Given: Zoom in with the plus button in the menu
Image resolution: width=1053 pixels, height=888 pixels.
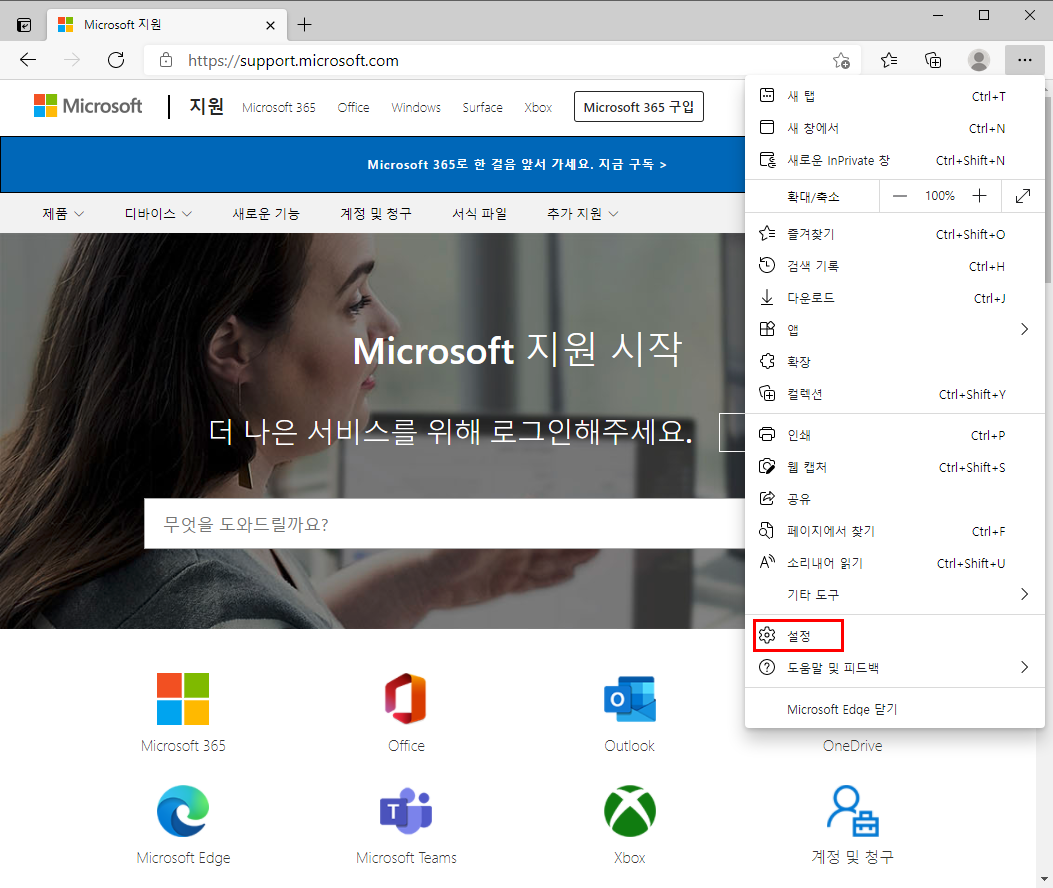Looking at the screenshot, I should (979, 196).
